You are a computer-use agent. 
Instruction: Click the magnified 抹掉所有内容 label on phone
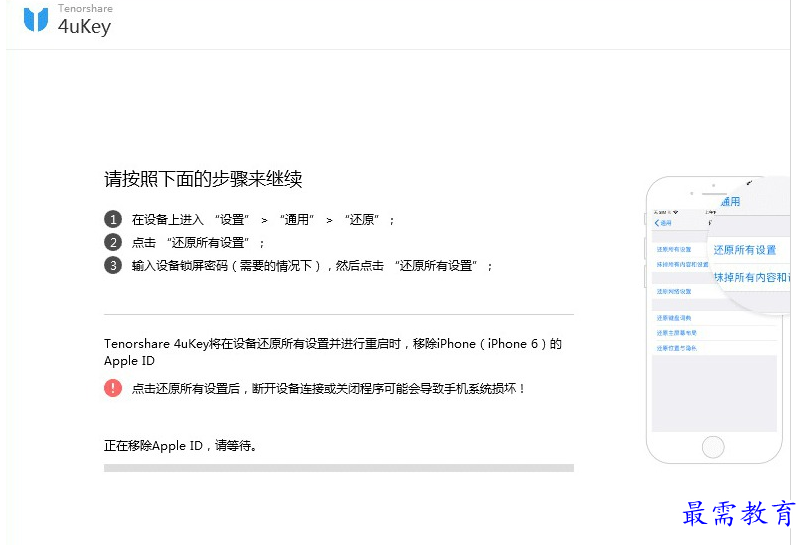(x=752, y=277)
